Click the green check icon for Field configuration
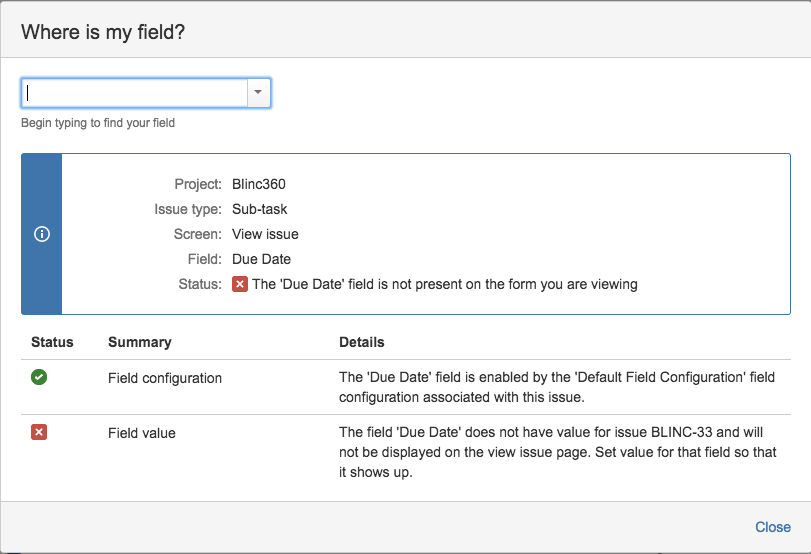Image resolution: width=811 pixels, height=554 pixels. point(40,377)
